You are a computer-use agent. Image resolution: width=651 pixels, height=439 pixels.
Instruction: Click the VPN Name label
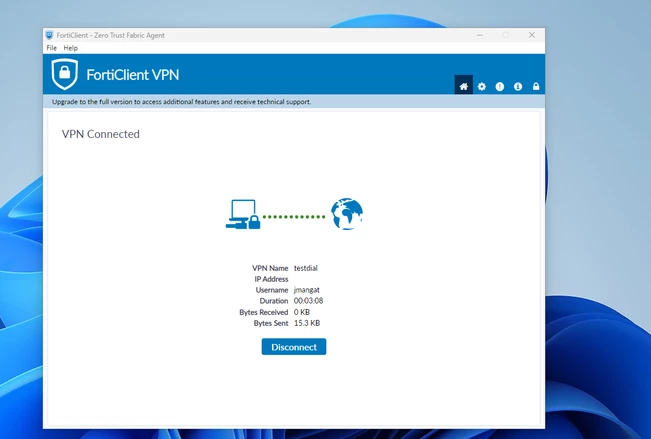click(x=270, y=268)
